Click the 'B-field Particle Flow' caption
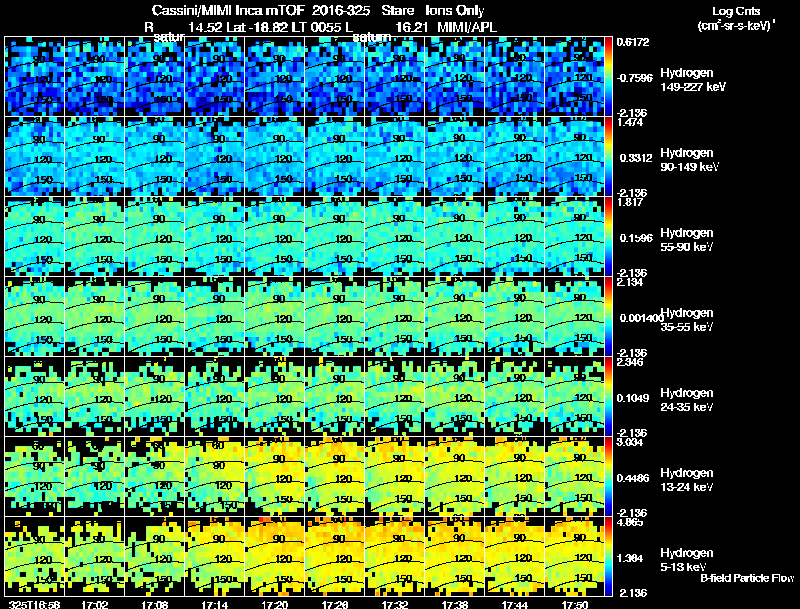This screenshot has height=609, width=800. [747, 578]
